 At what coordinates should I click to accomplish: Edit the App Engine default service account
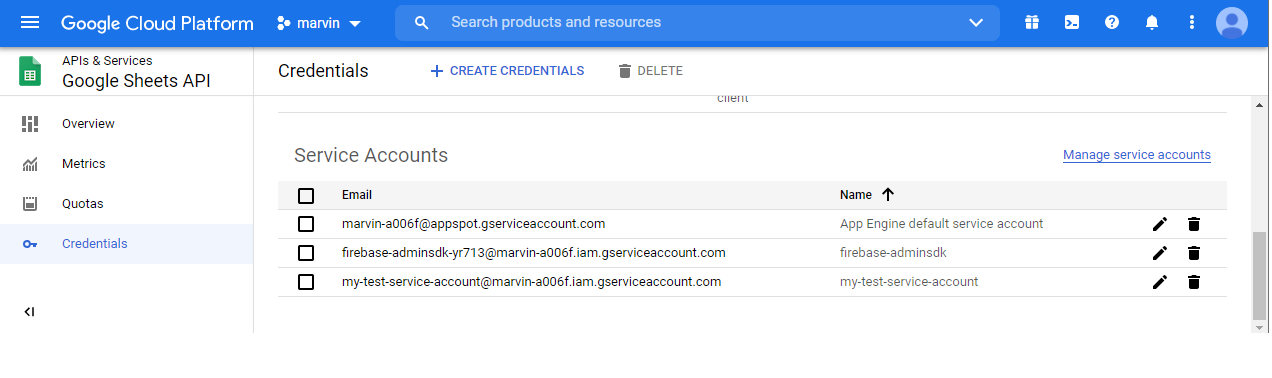pos(1160,224)
